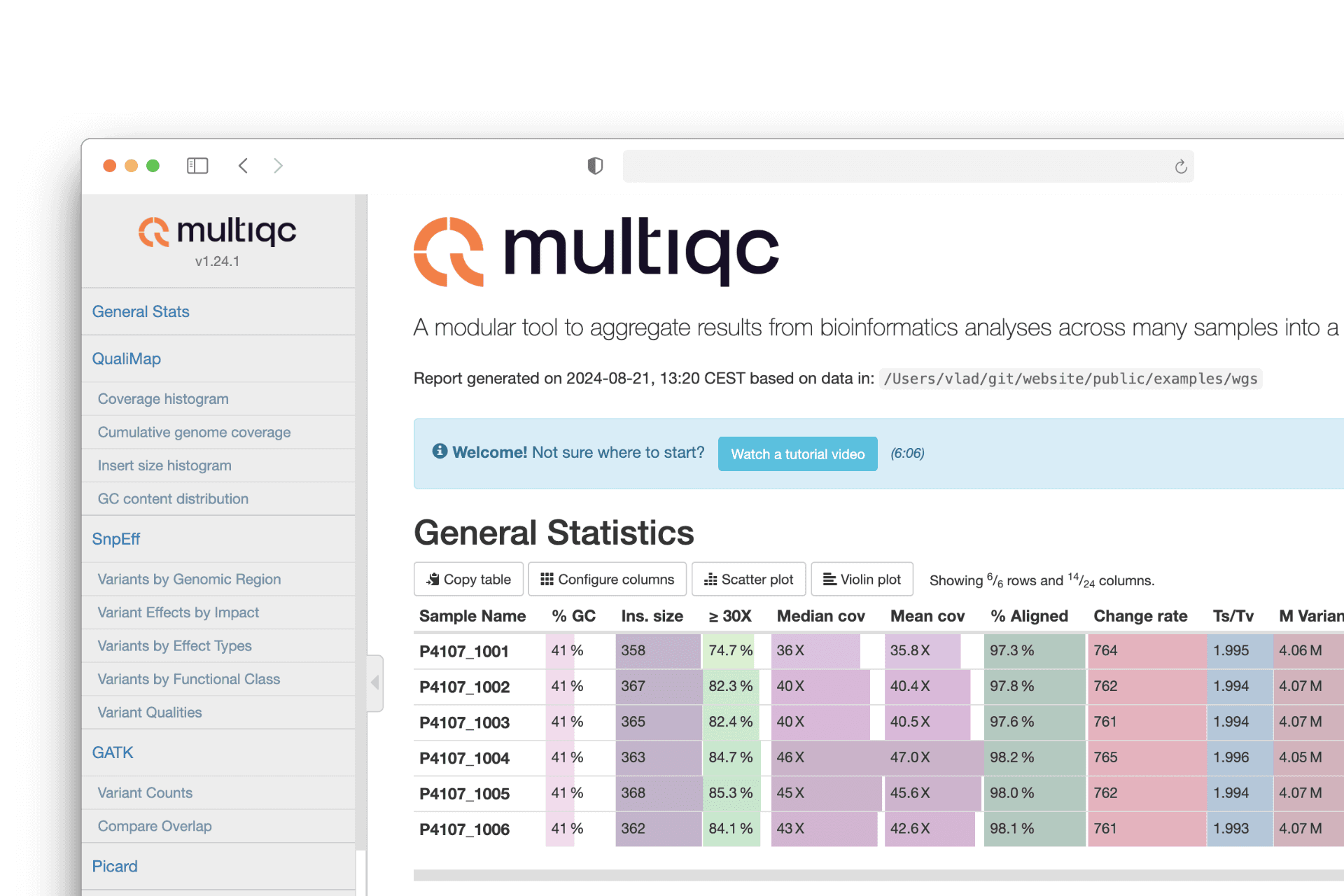Viewport: 1344px width, 896px height.
Task: Open the Scatter plot button
Action: (748, 579)
